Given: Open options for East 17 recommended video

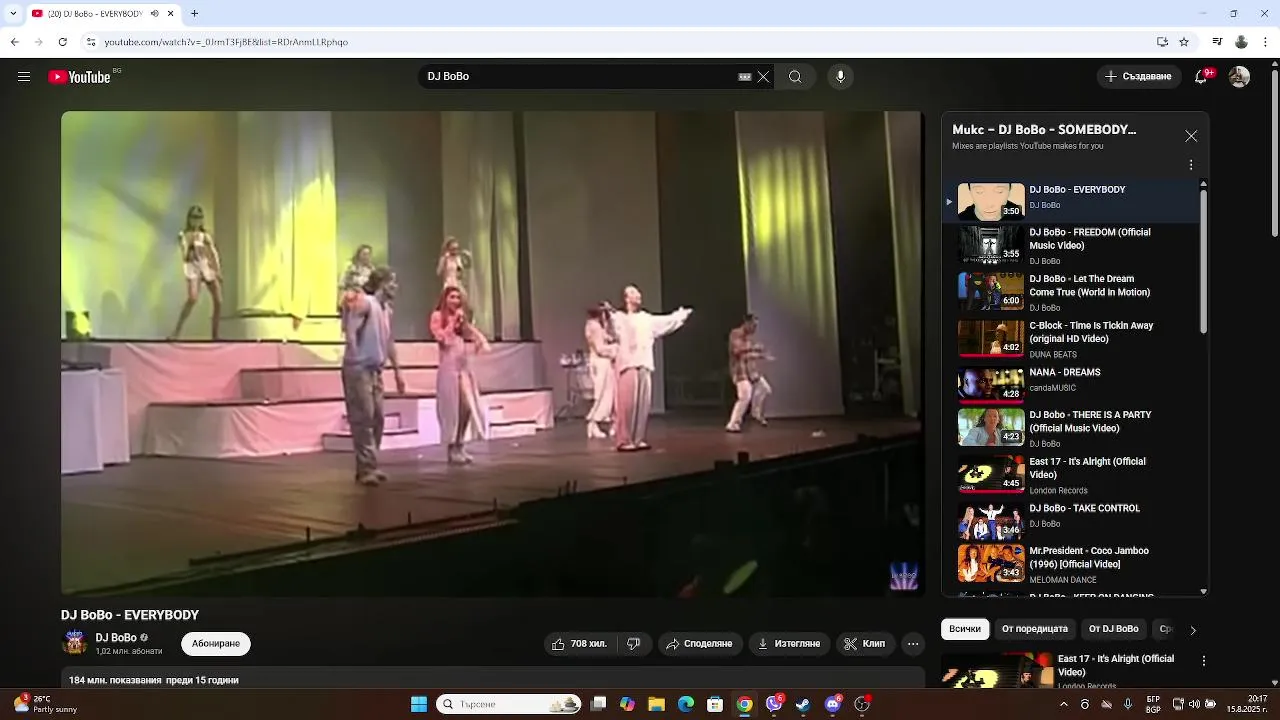Looking at the screenshot, I should pos(1204,661).
